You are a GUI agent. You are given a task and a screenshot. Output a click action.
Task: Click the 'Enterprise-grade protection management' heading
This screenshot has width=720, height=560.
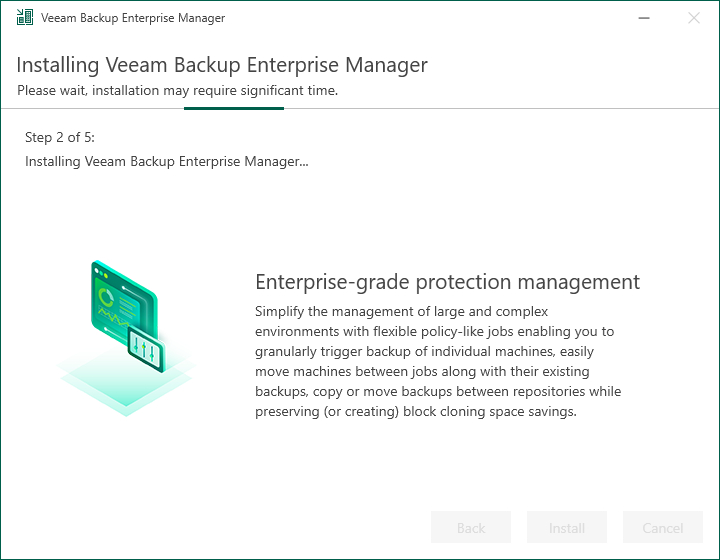point(447,281)
